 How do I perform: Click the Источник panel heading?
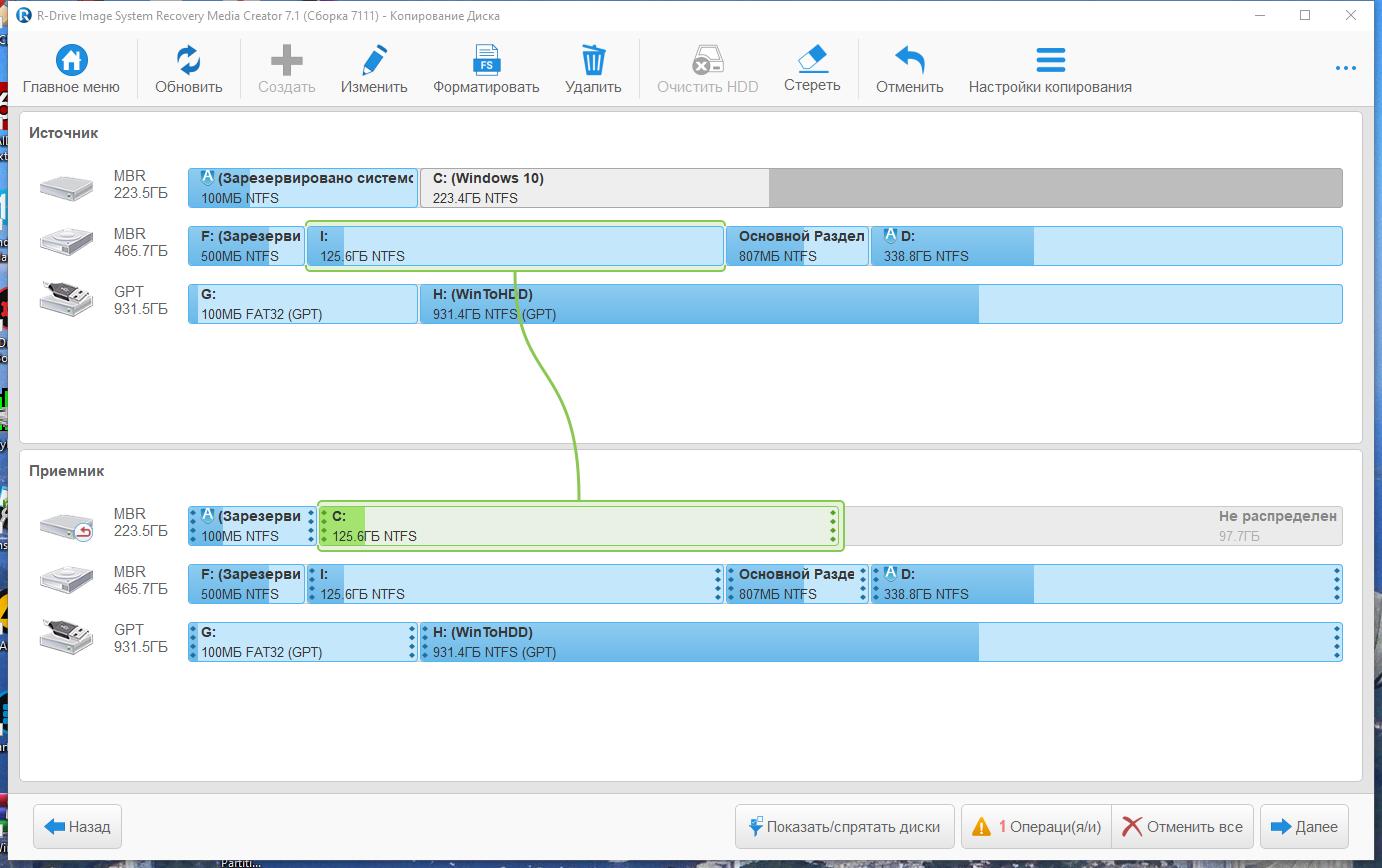pyautogui.click(x=64, y=132)
